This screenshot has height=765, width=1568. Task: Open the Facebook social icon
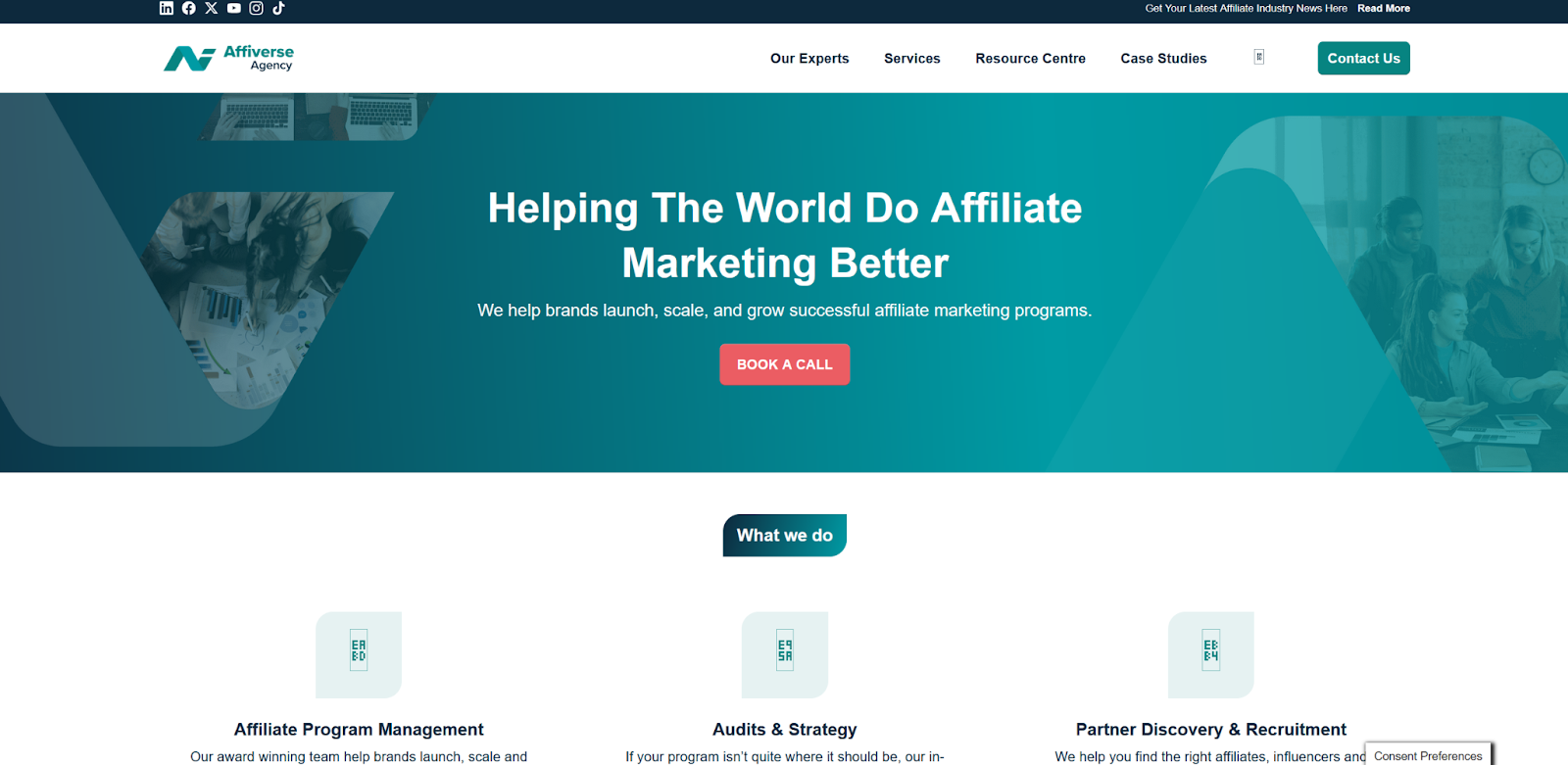click(x=189, y=8)
